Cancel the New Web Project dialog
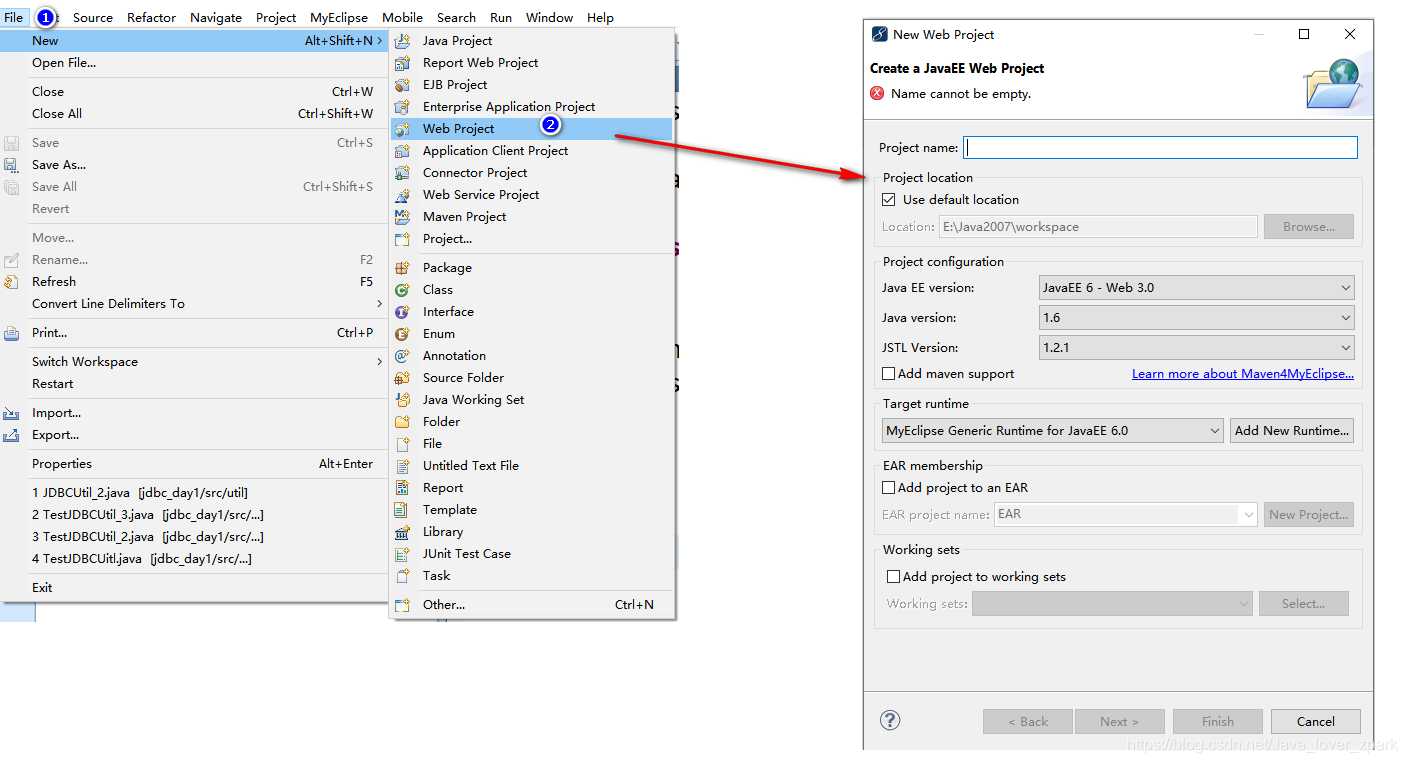 pos(1316,722)
